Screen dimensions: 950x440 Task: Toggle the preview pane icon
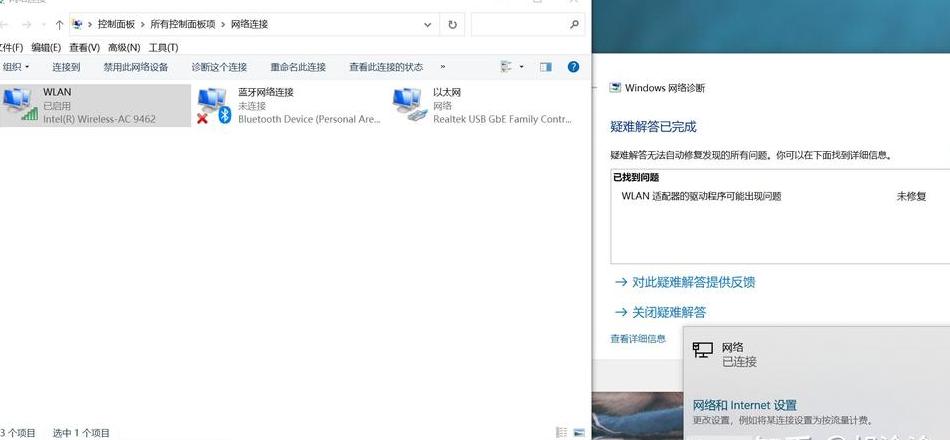click(545, 67)
